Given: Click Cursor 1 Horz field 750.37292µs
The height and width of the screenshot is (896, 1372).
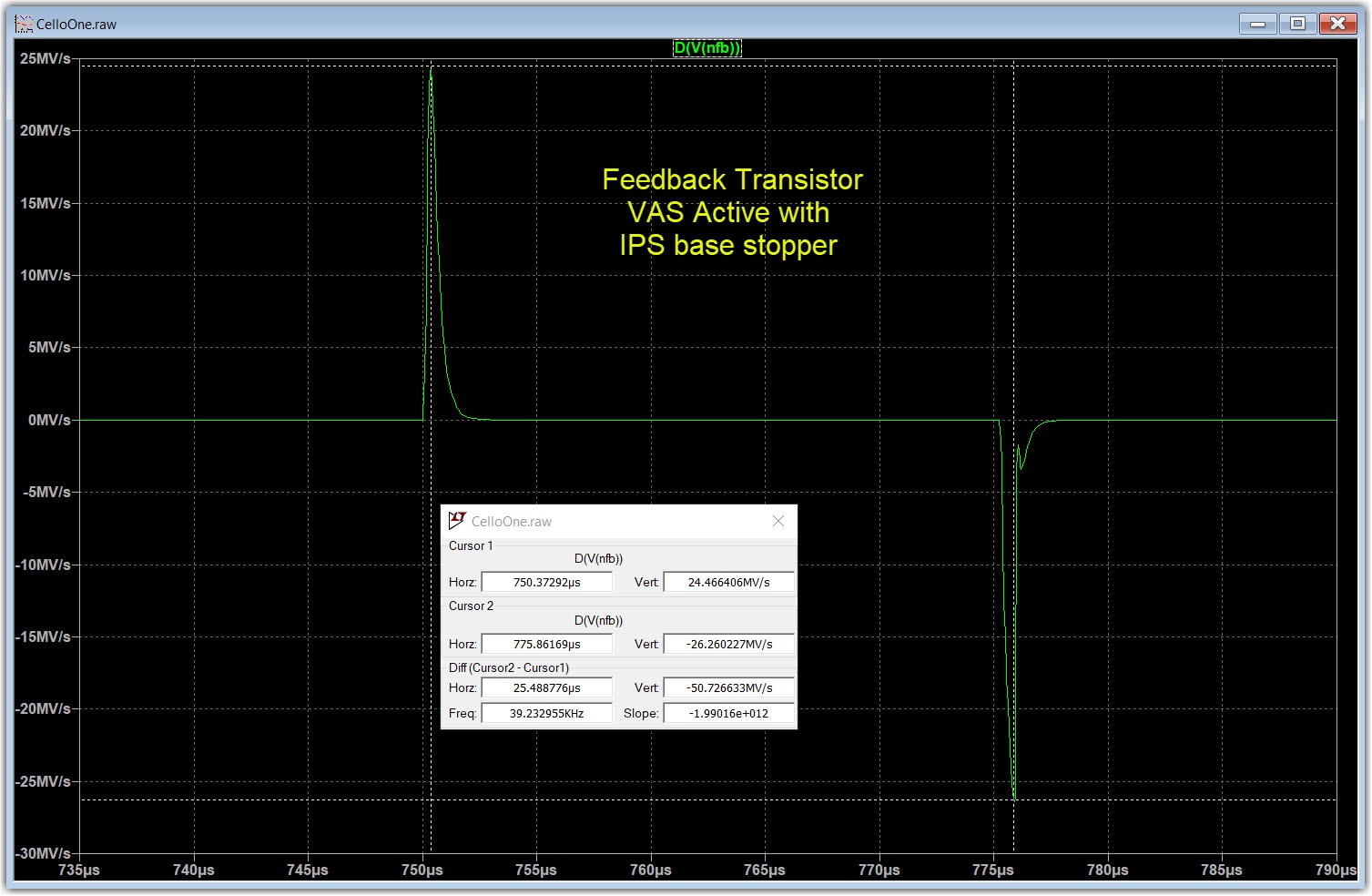Looking at the screenshot, I should (546, 582).
